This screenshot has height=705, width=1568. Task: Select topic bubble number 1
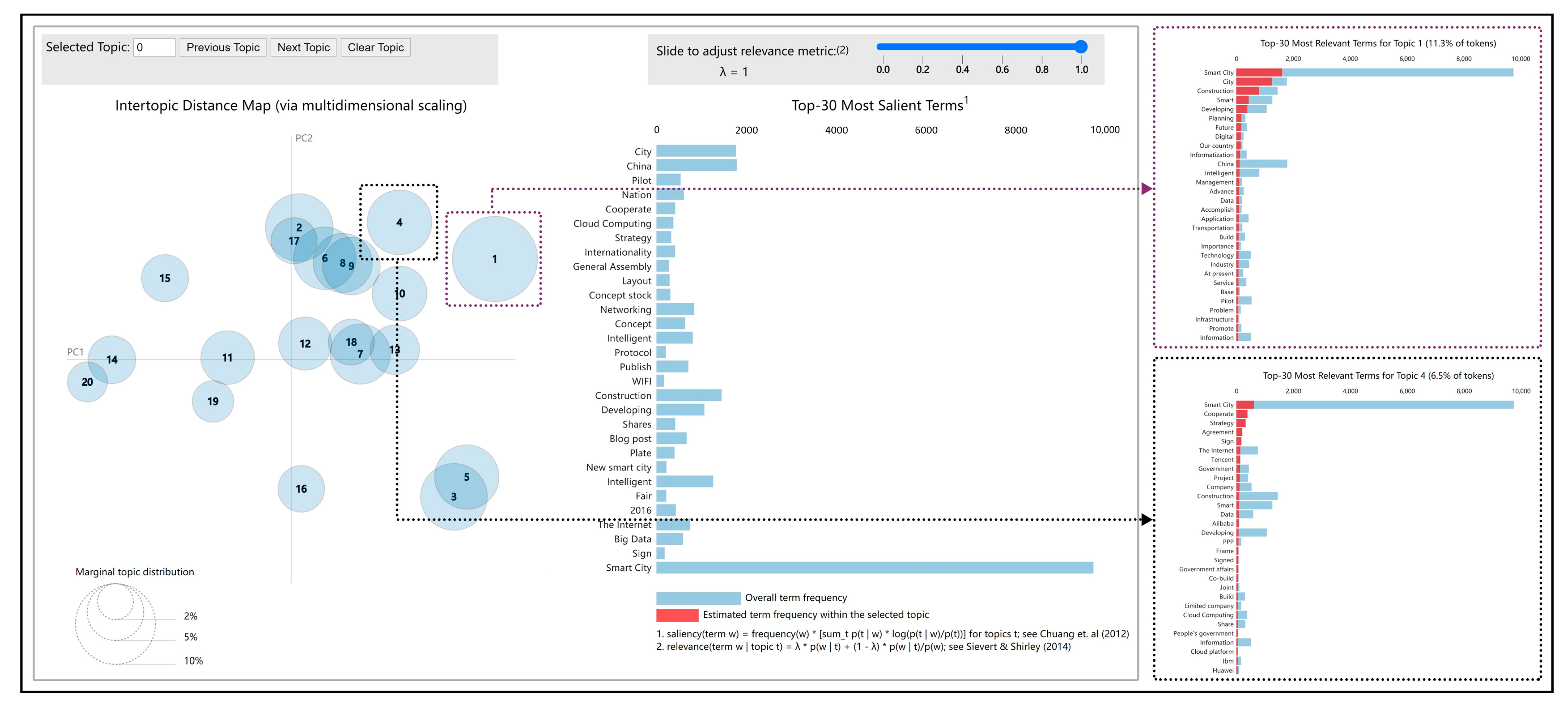pos(494,259)
